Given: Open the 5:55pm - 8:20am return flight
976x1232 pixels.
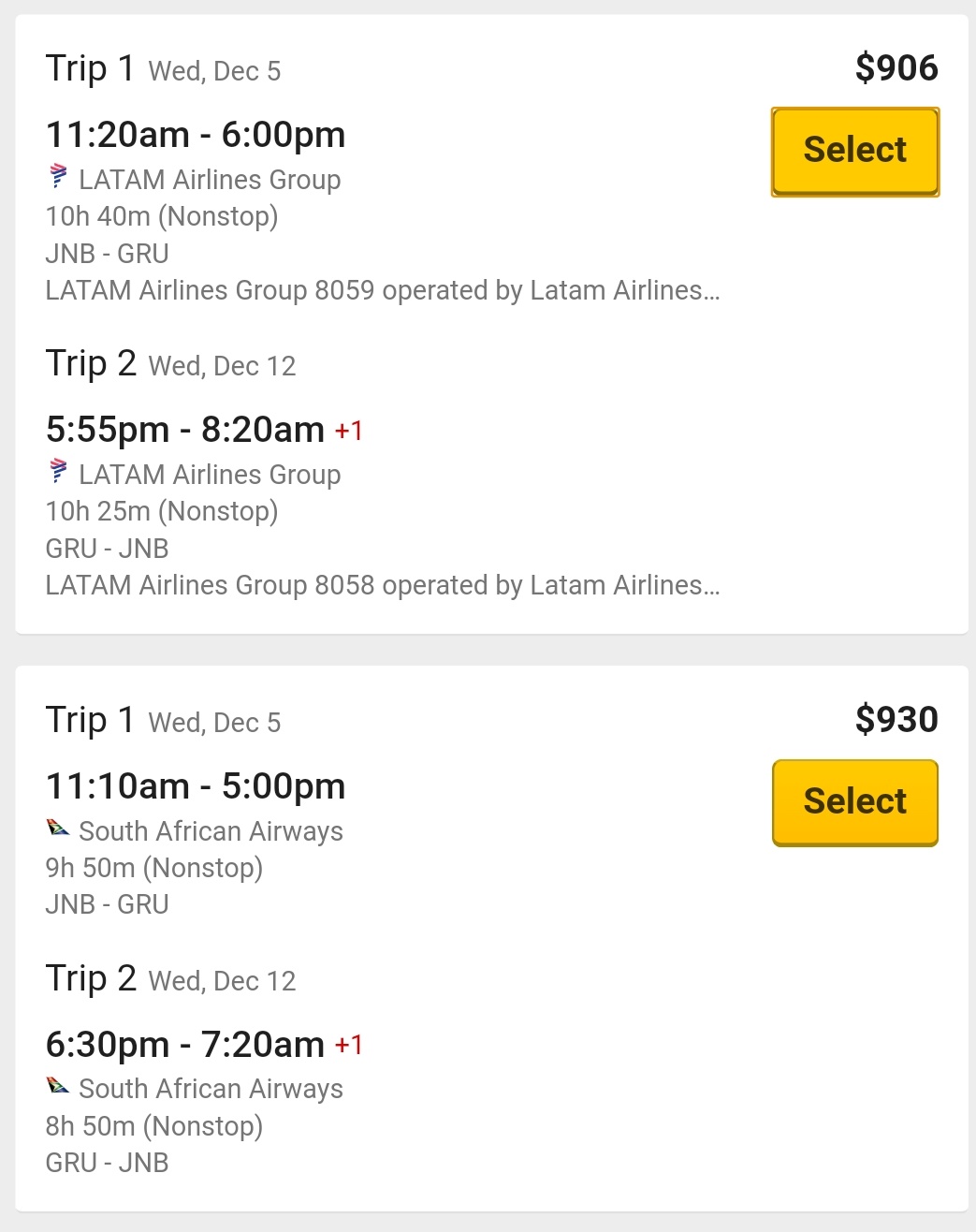Looking at the screenshot, I should tap(185, 430).
